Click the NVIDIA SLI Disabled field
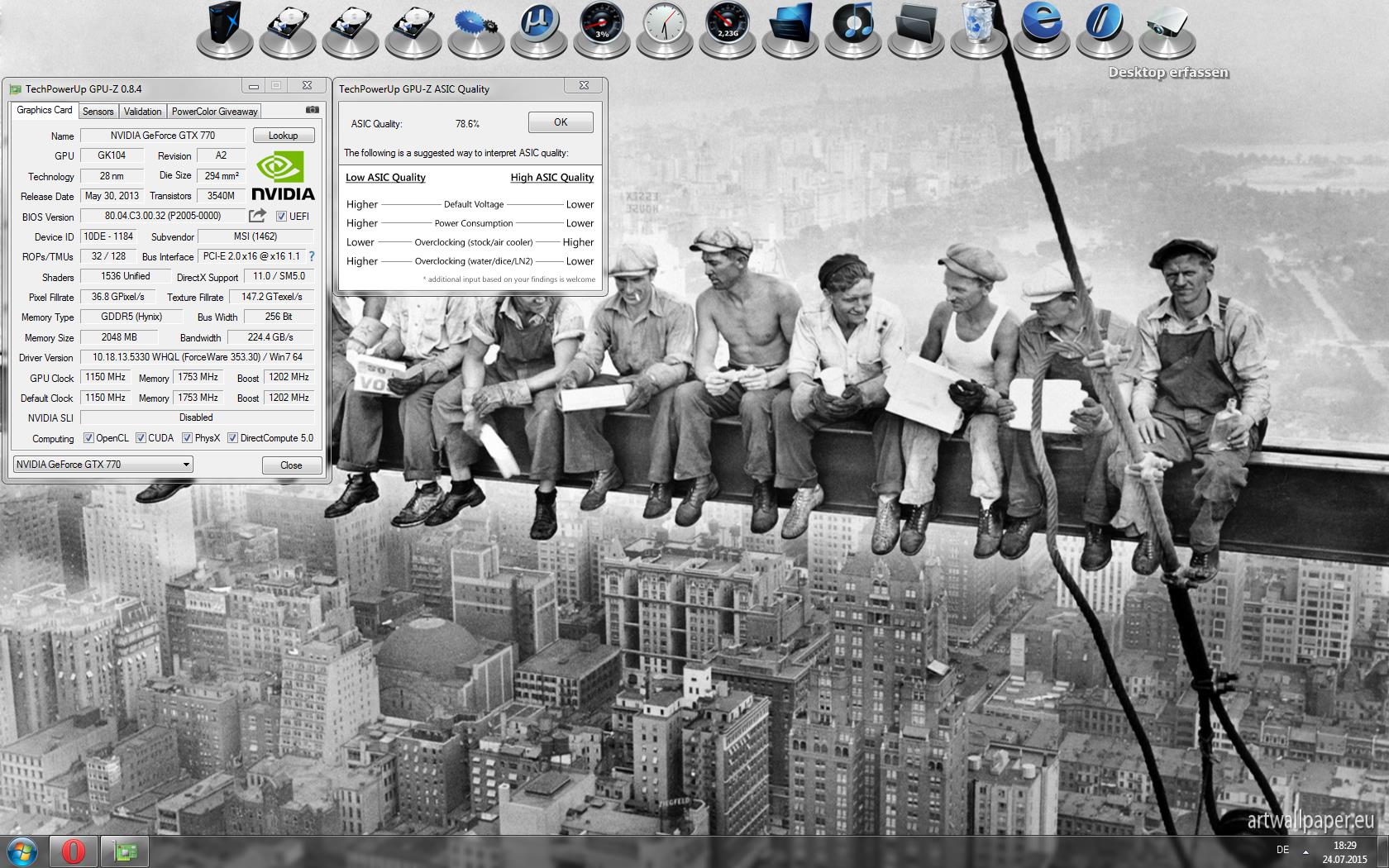Image resolution: width=1389 pixels, height=868 pixels. click(x=198, y=417)
